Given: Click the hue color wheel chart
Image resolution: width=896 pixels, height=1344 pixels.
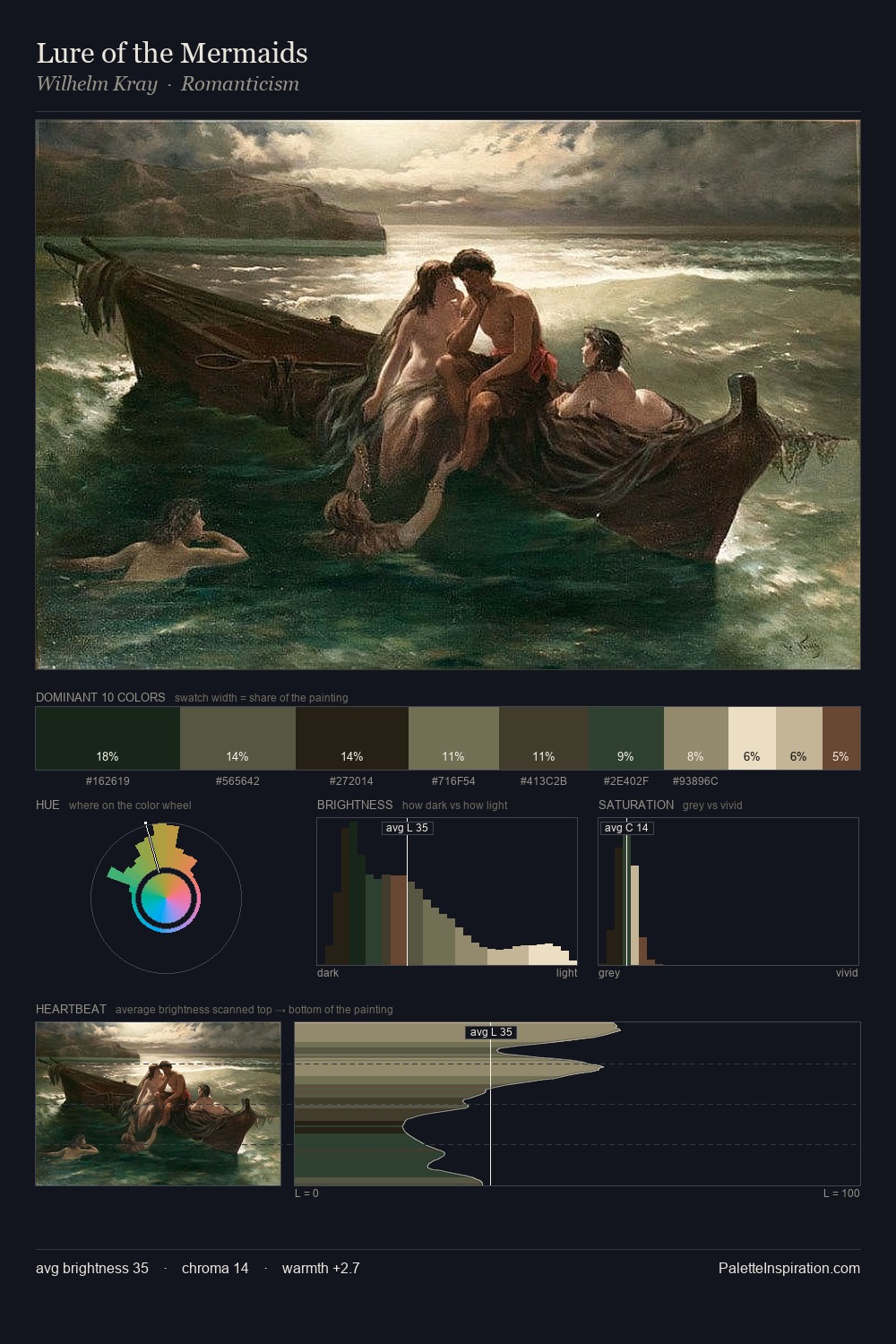Looking at the screenshot, I should 166,897.
